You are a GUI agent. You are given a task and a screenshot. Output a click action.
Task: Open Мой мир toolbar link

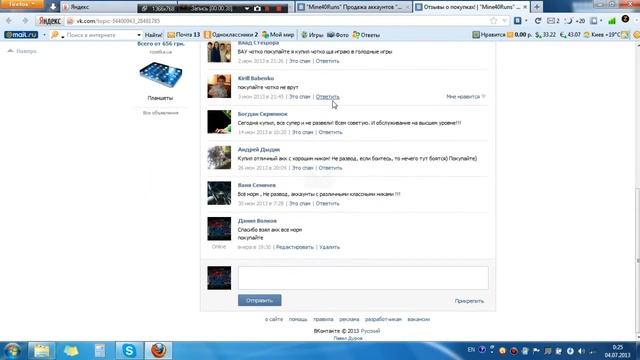[x=278, y=35]
